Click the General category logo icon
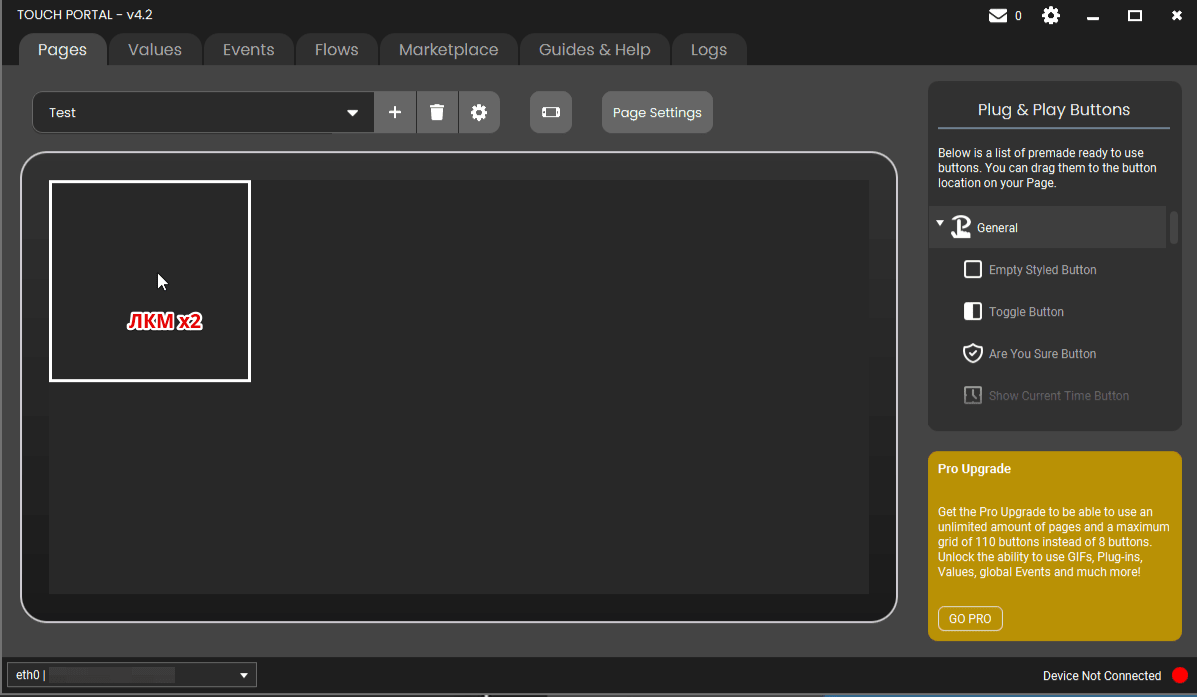Image resolution: width=1197 pixels, height=697 pixels. [x=961, y=227]
